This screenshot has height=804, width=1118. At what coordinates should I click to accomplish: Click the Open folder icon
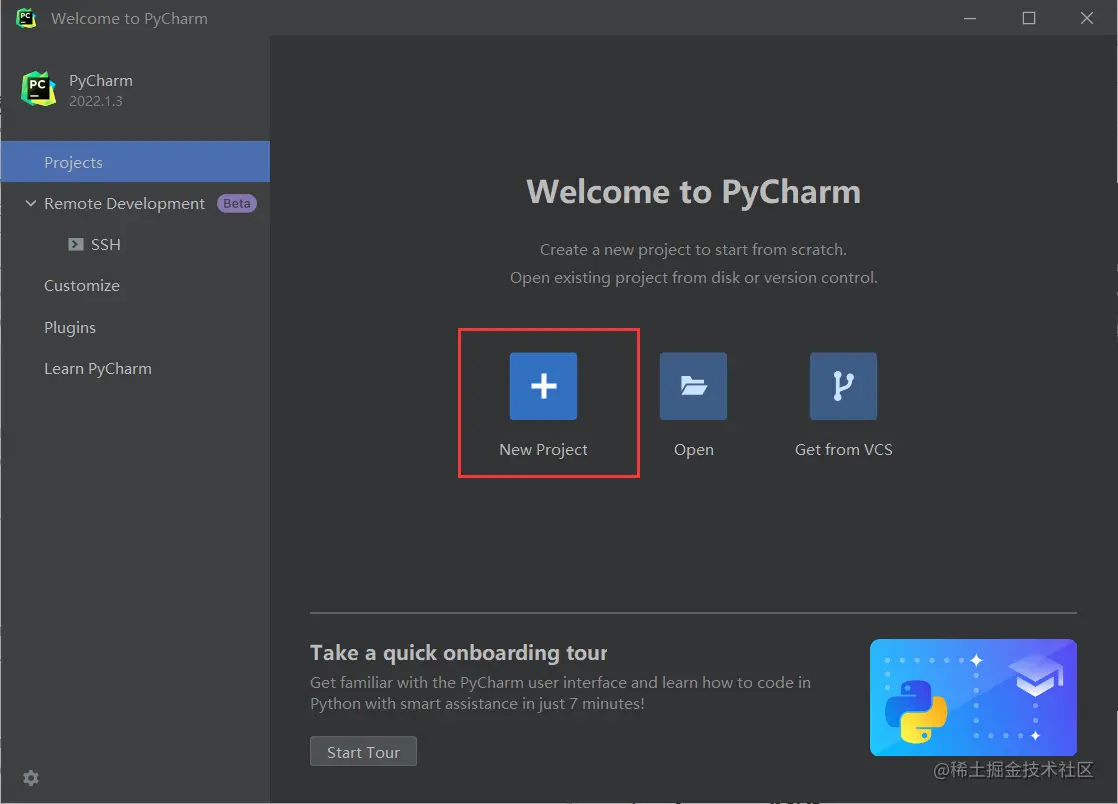coord(693,386)
